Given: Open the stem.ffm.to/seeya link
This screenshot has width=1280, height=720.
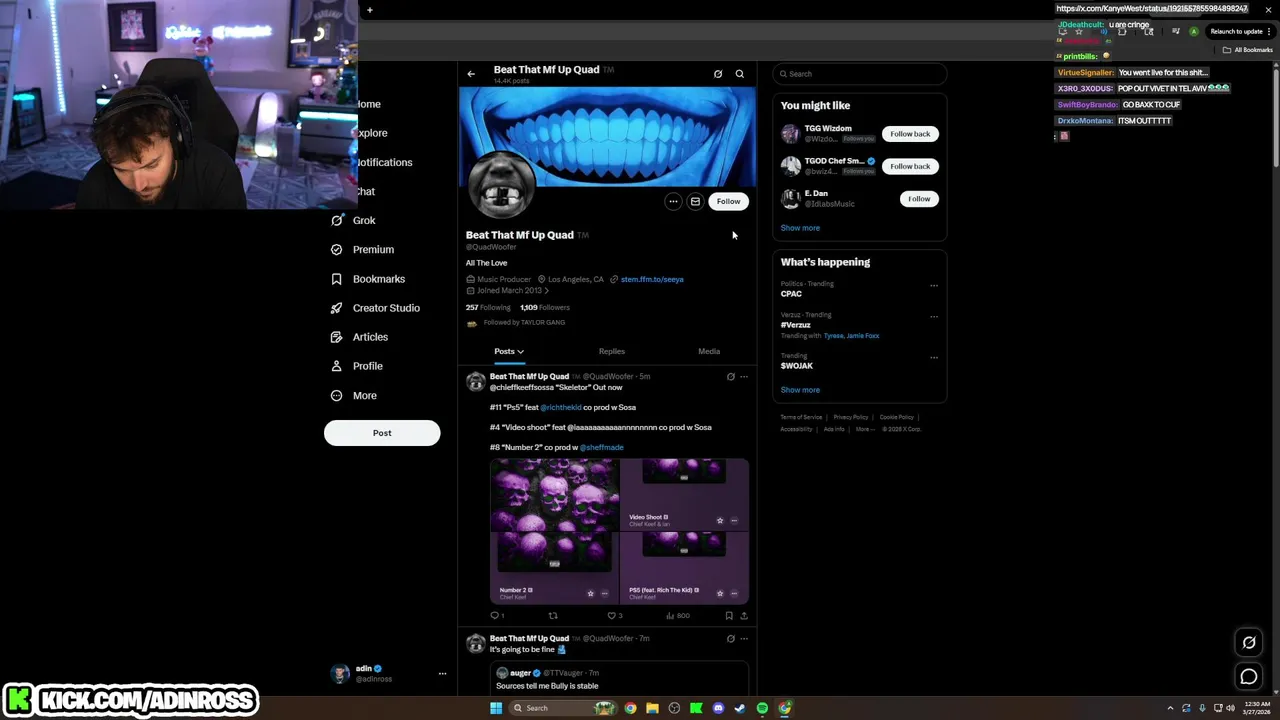Looking at the screenshot, I should point(652,279).
